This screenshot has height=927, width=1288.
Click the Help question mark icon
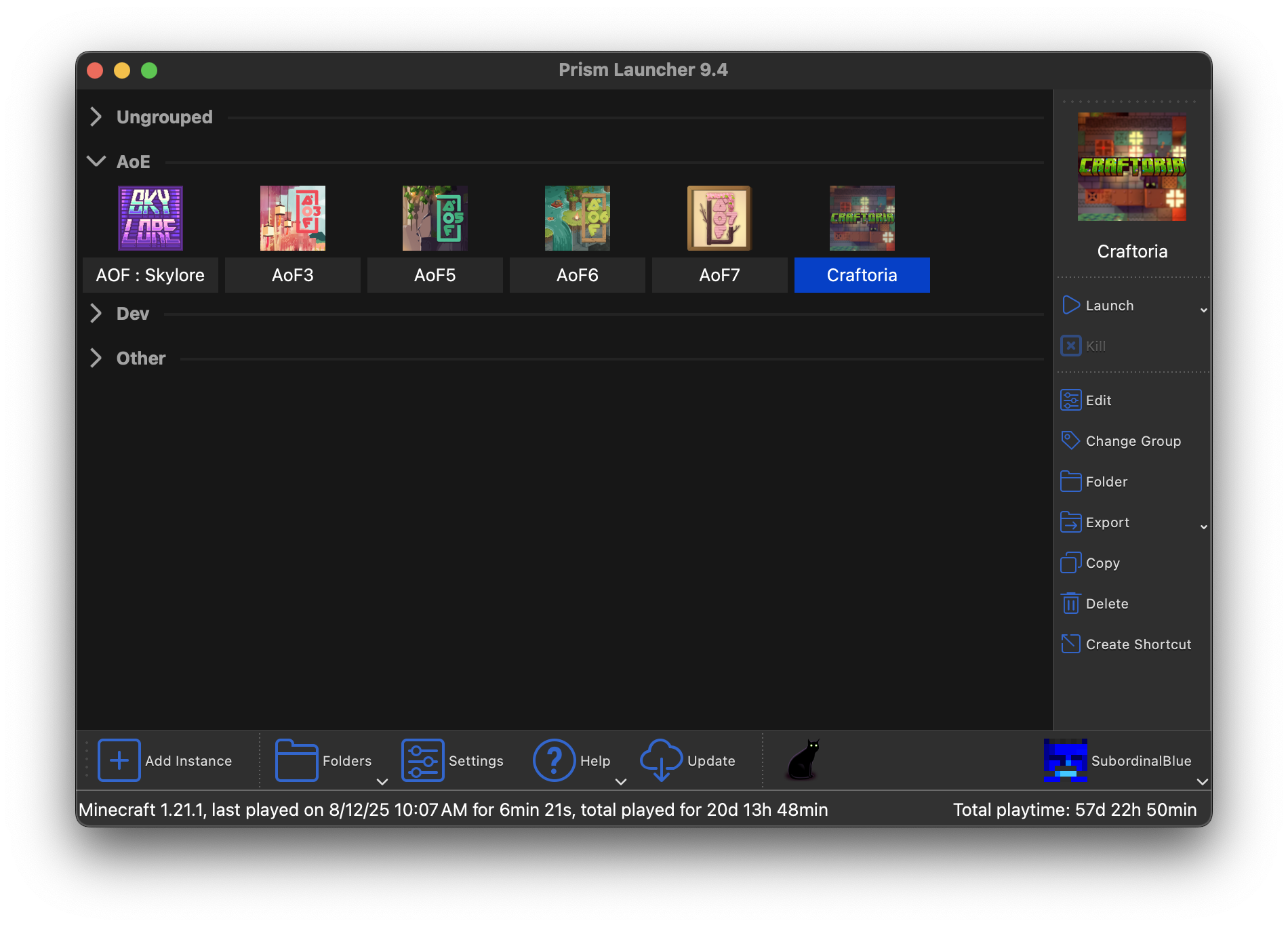point(555,760)
